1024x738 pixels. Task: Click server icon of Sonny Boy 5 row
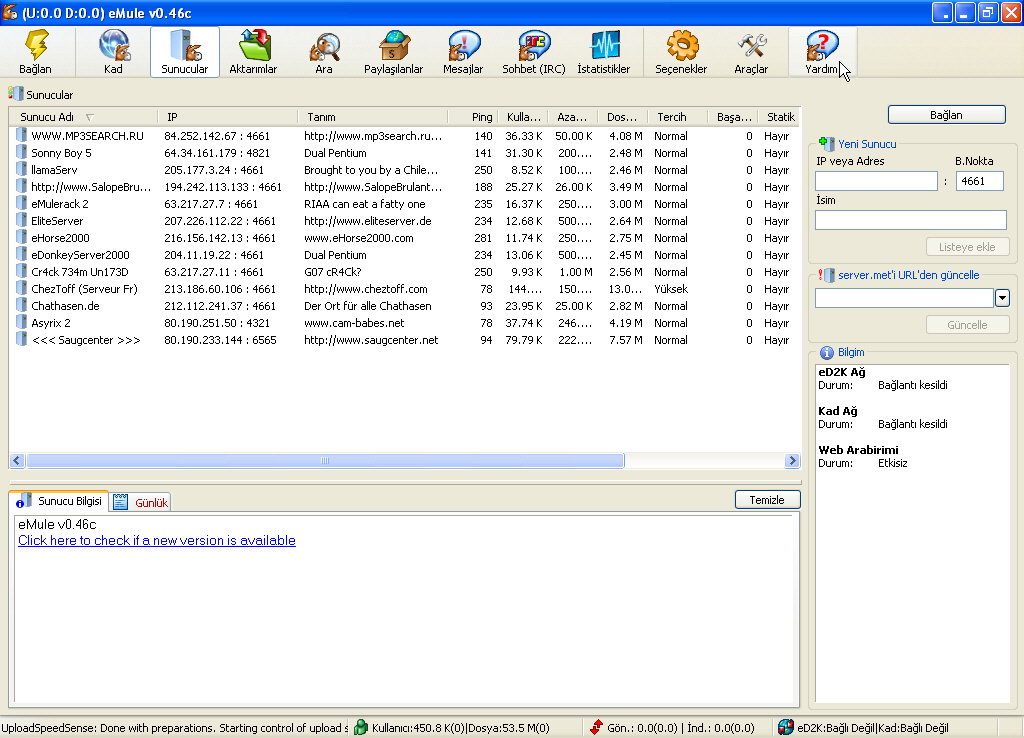pos(22,153)
